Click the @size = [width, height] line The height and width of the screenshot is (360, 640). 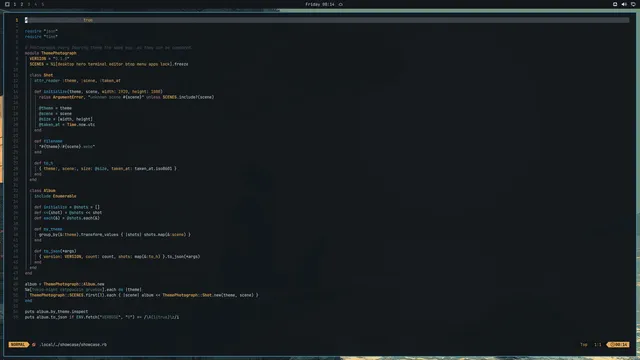pos(66,119)
